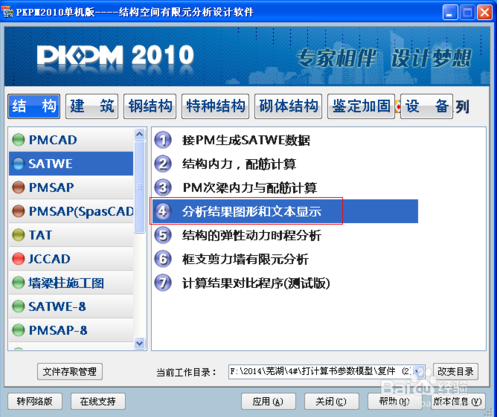Select 墙梁柱施工图 module in the list
499x417 pixels.
tap(71, 283)
